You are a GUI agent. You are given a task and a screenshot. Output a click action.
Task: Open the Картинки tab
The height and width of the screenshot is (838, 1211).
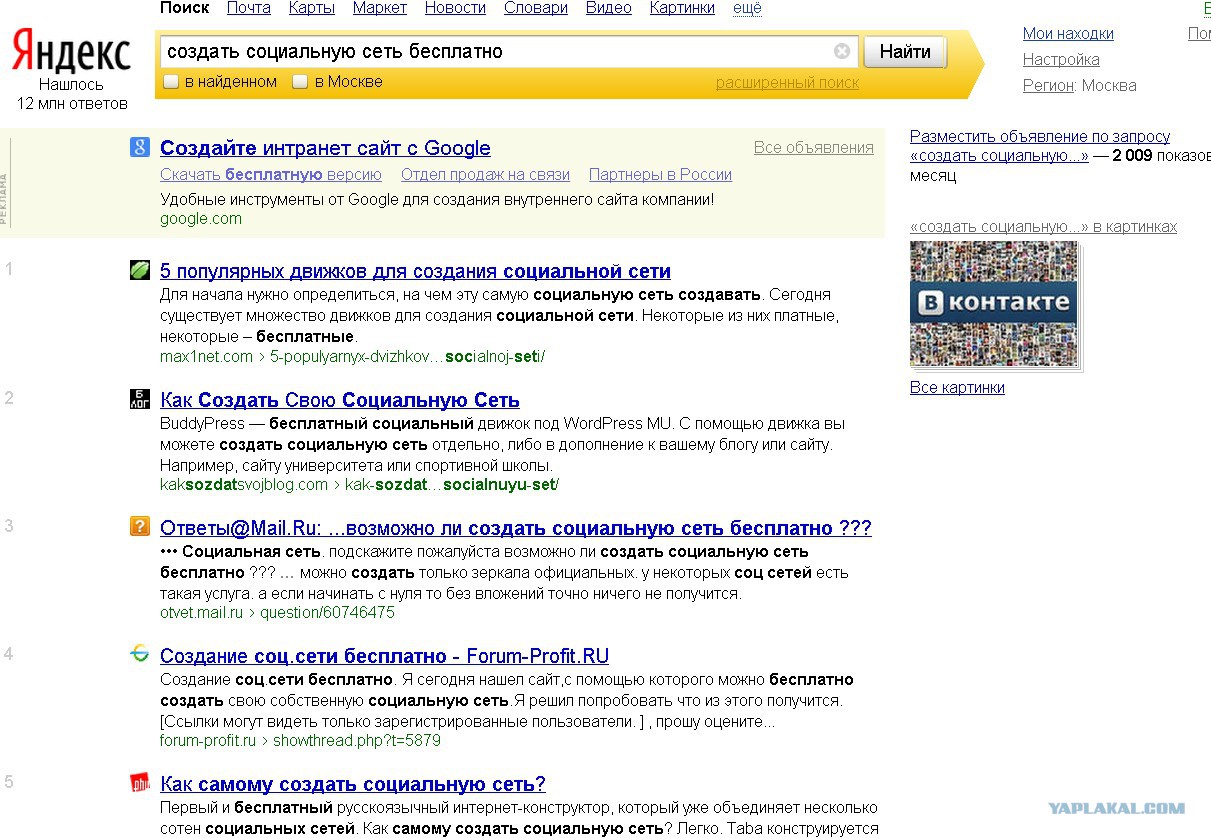coord(682,8)
